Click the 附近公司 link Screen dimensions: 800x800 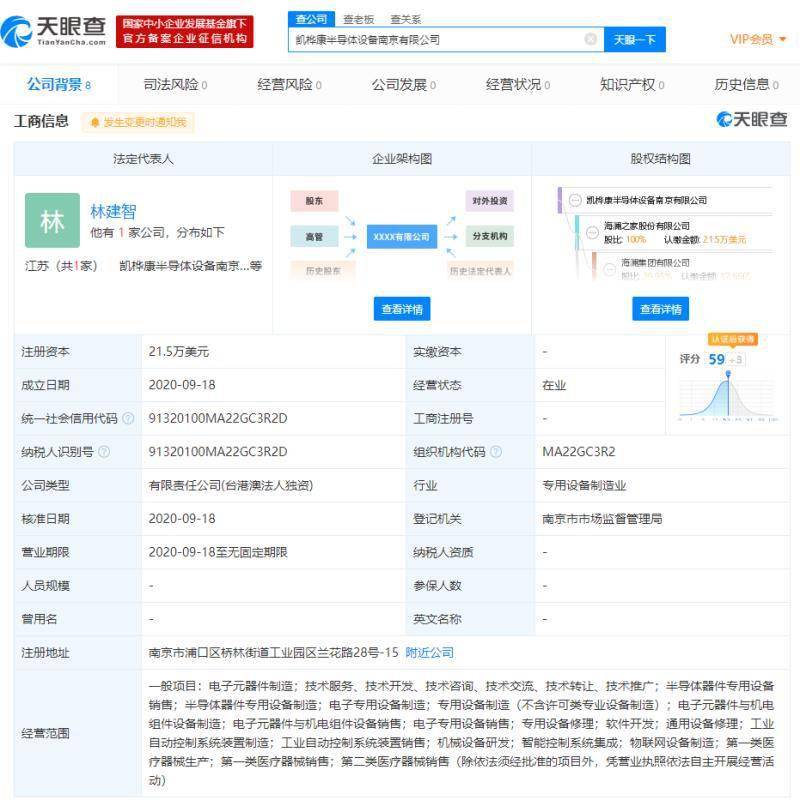click(430, 653)
